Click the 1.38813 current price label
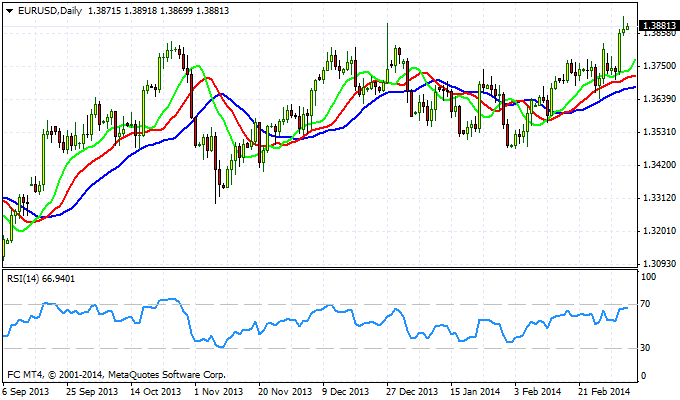The height and width of the screenshot is (400, 680). point(659,26)
